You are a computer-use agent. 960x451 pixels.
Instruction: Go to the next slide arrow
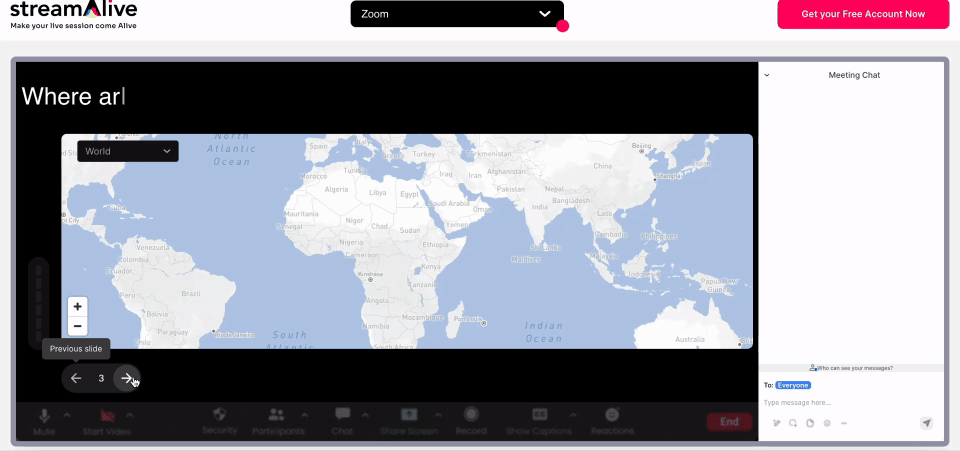coord(127,378)
